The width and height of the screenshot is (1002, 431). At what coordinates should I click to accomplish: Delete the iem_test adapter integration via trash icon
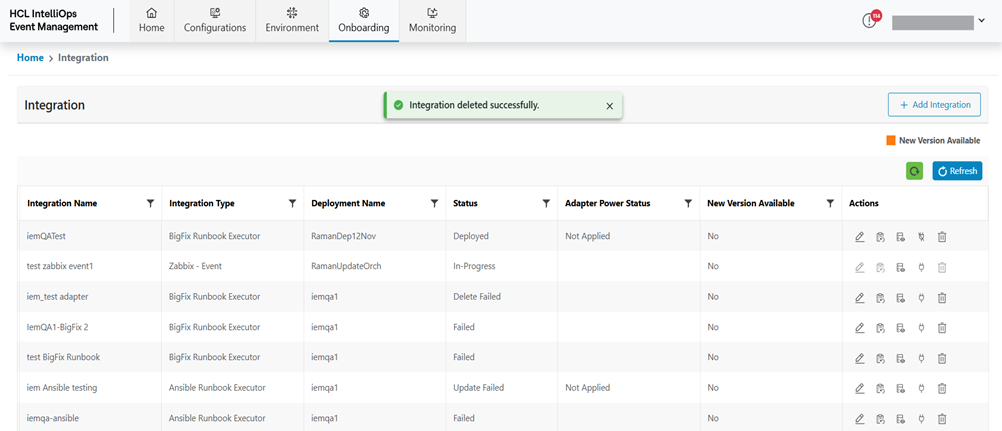942,297
